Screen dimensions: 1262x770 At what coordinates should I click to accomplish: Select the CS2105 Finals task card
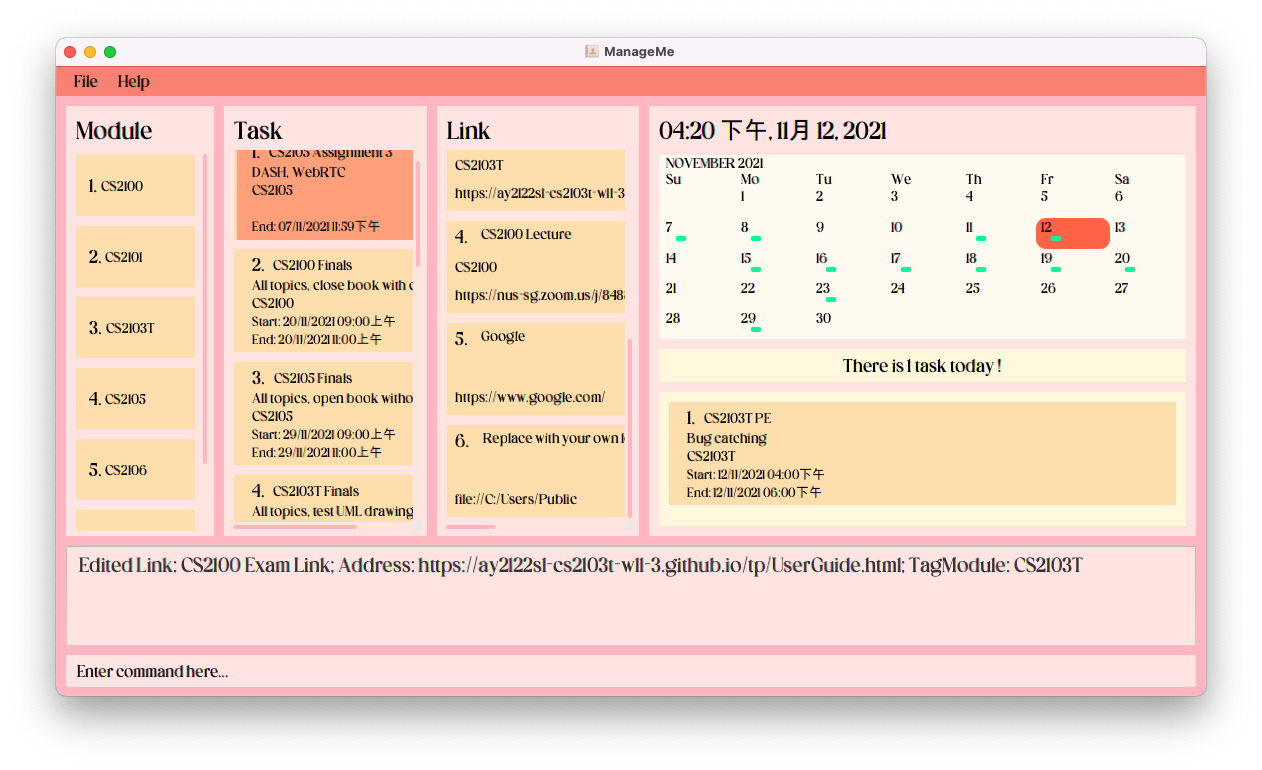(x=324, y=413)
